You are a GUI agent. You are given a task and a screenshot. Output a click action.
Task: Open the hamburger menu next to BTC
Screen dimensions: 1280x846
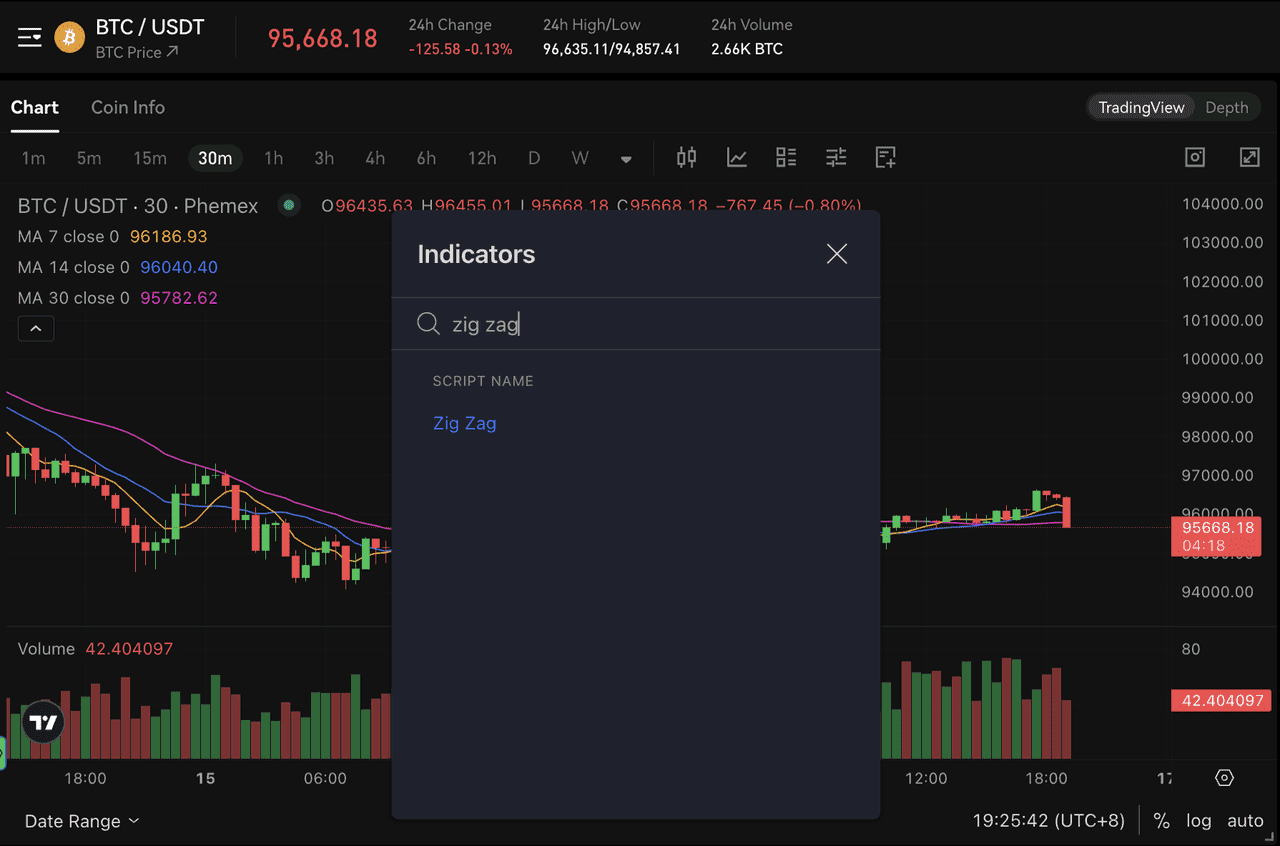click(30, 38)
